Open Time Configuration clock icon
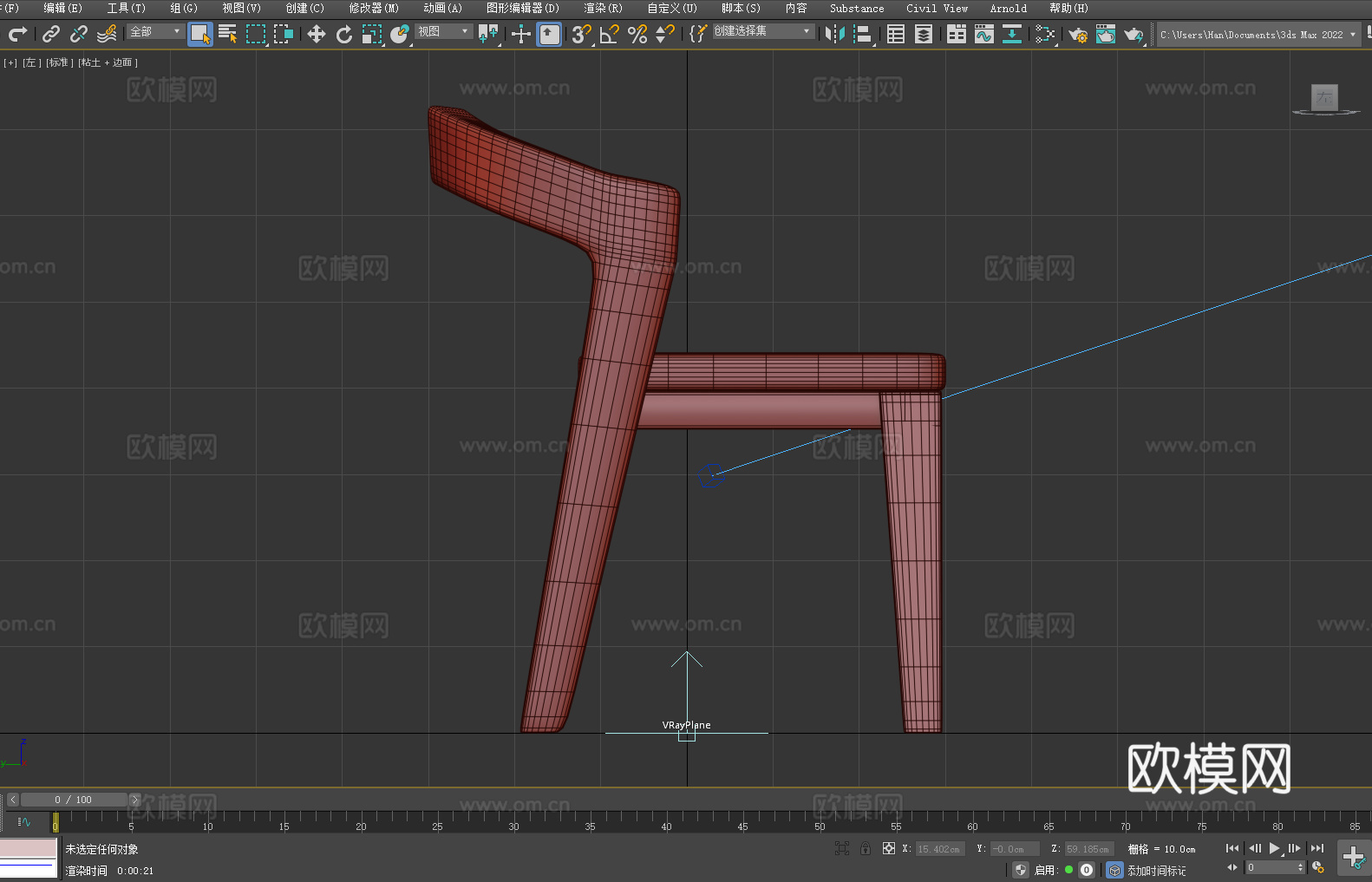This screenshot has width=1372, height=882. [1318, 867]
